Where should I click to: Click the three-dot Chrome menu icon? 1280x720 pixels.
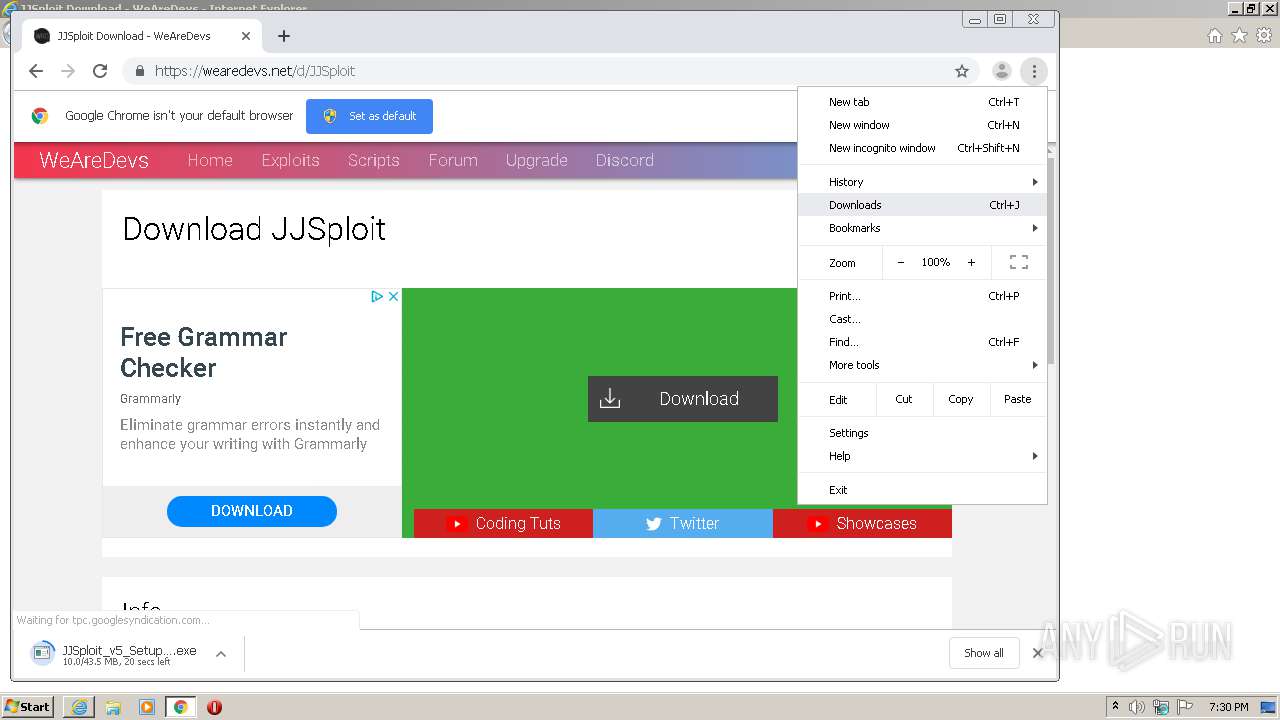[x=1034, y=71]
